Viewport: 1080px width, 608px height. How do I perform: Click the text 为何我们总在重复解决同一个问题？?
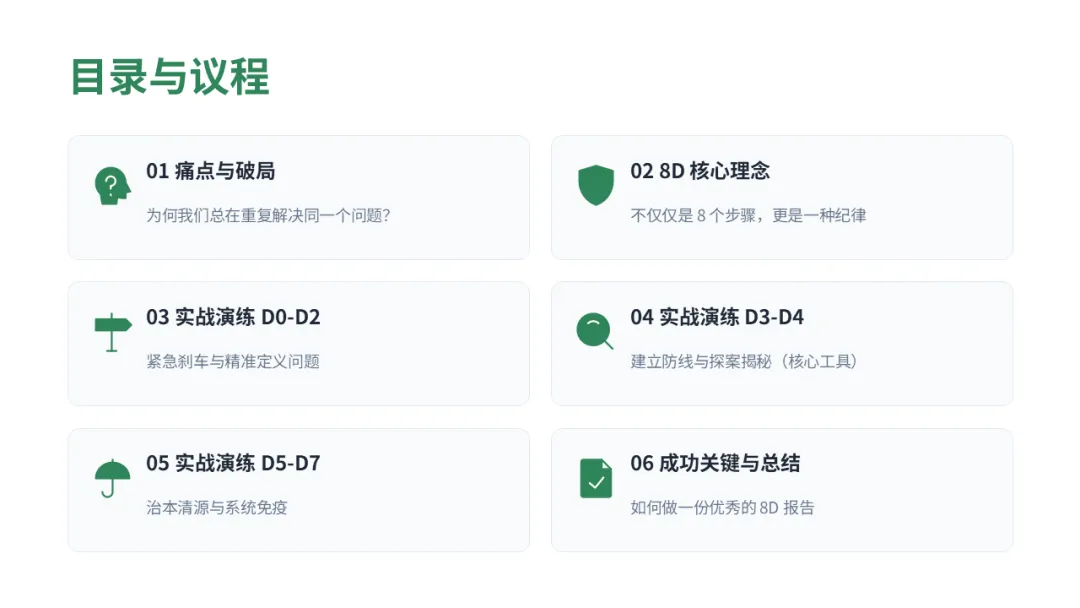268,215
